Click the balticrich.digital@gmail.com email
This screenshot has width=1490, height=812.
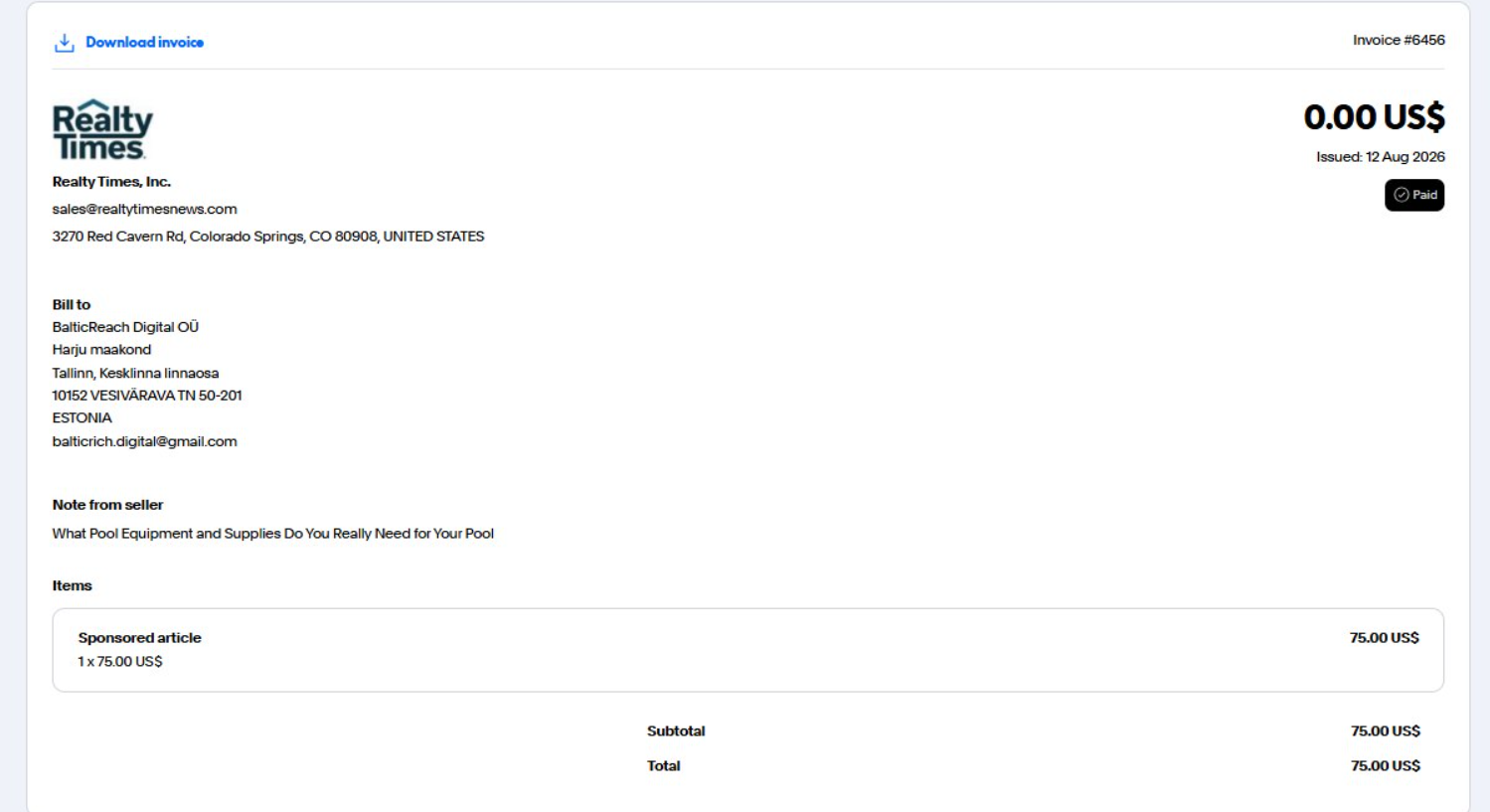(x=144, y=441)
